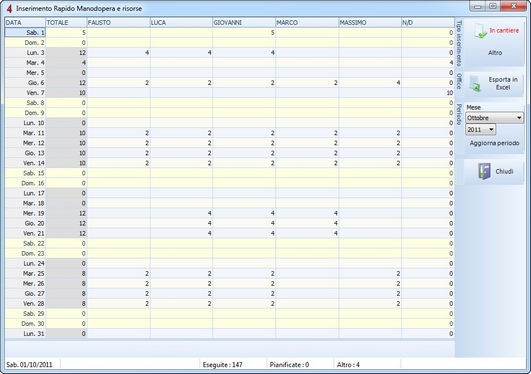Click the N/D column header
531x374 pixels.
point(428,23)
